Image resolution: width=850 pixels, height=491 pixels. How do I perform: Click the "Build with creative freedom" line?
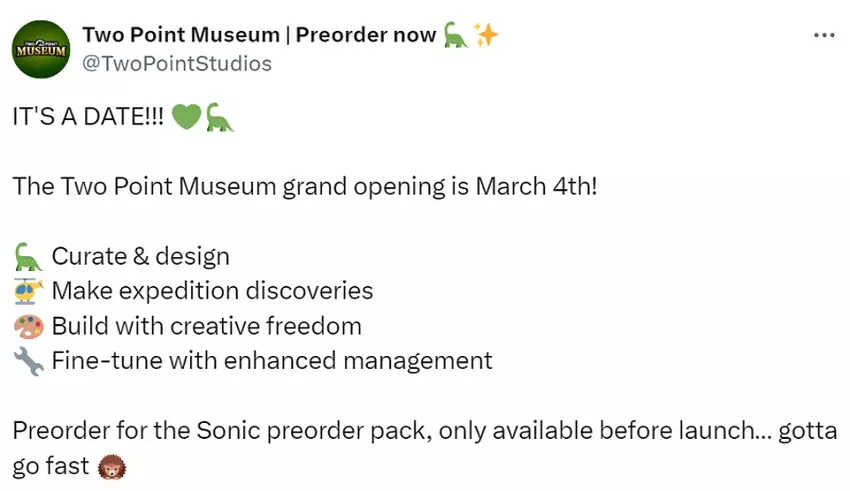point(206,326)
